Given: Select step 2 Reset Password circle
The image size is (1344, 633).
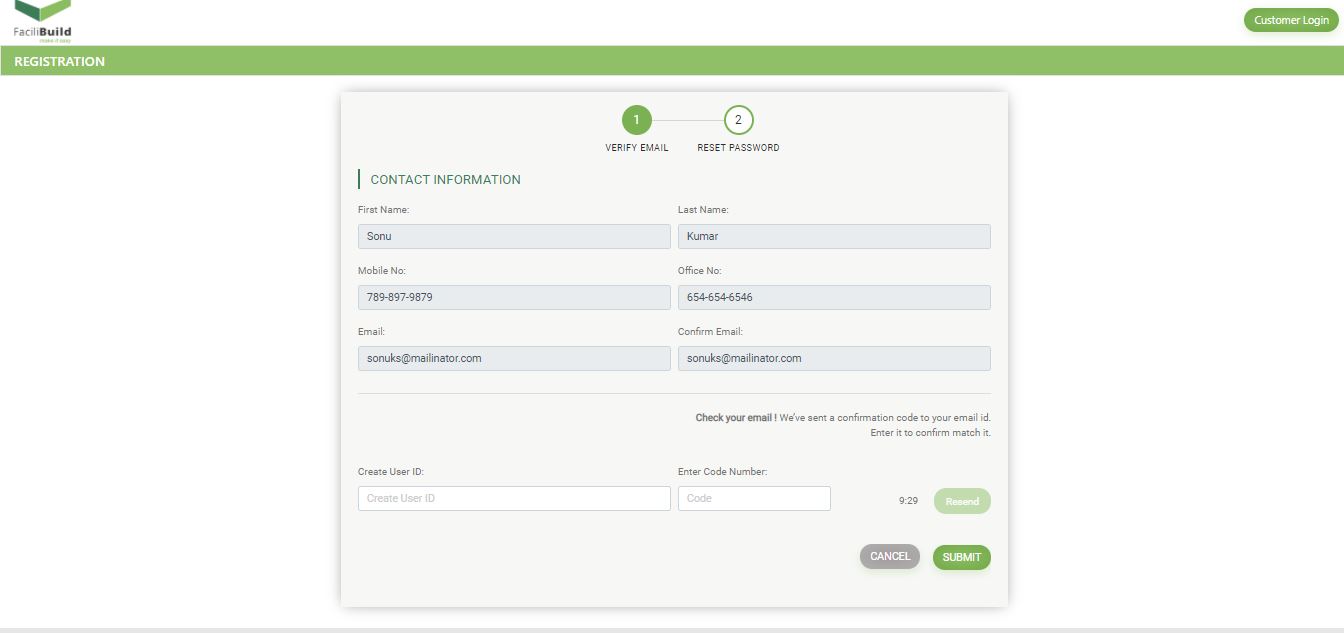Looking at the screenshot, I should [738, 120].
